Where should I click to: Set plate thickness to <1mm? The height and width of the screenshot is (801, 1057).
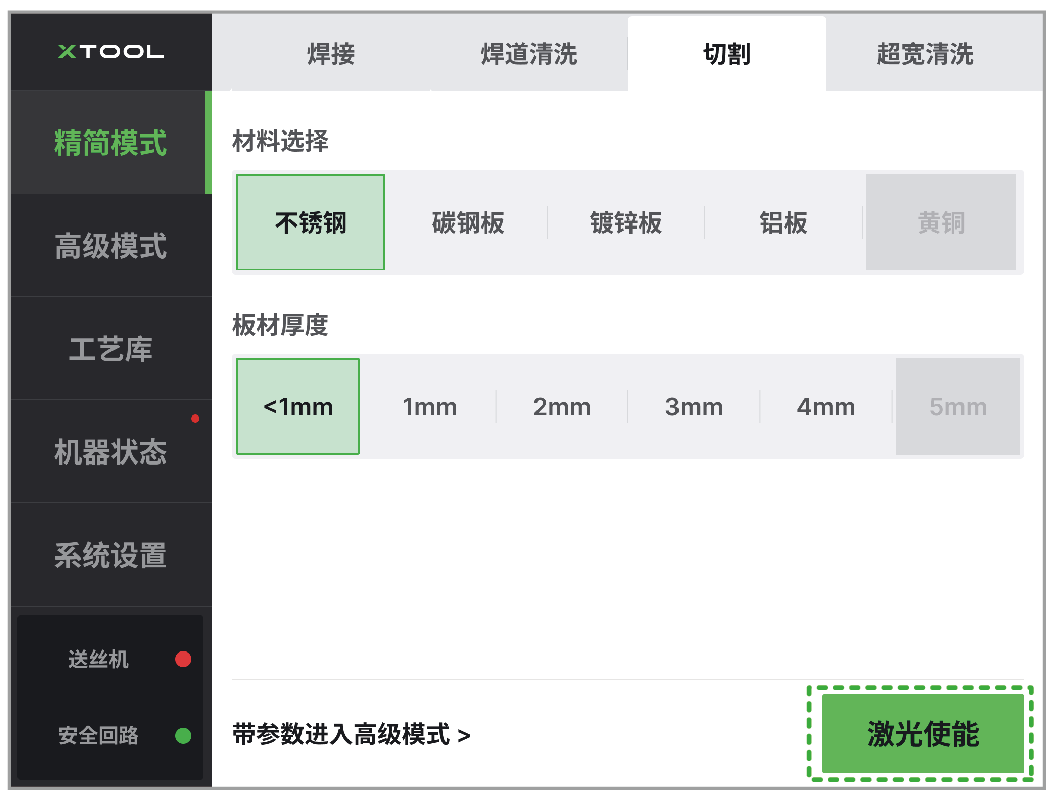pyautogui.click(x=298, y=407)
